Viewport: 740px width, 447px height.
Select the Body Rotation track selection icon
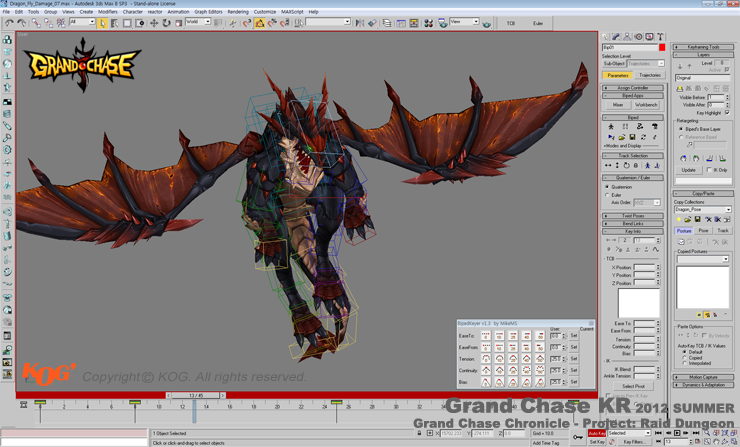(626, 165)
